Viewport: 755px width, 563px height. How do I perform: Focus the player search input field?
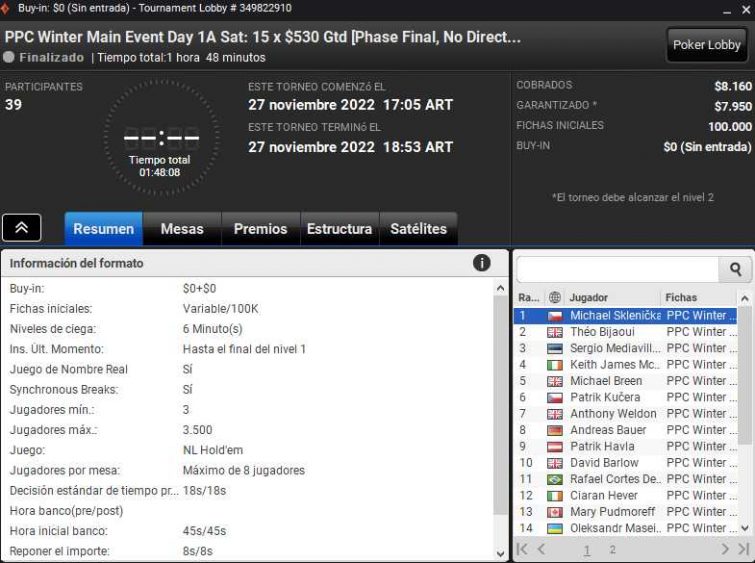point(618,269)
